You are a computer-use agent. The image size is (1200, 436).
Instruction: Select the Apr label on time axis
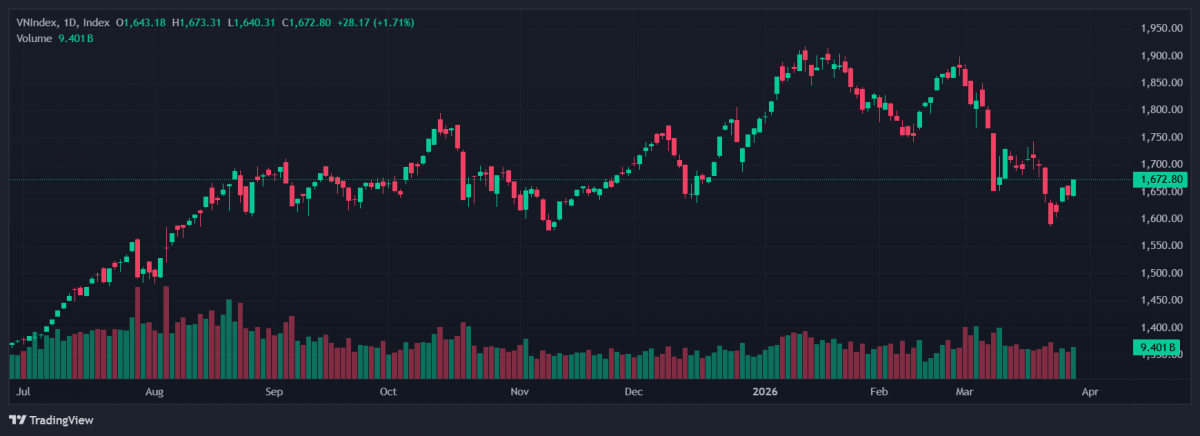1089,393
